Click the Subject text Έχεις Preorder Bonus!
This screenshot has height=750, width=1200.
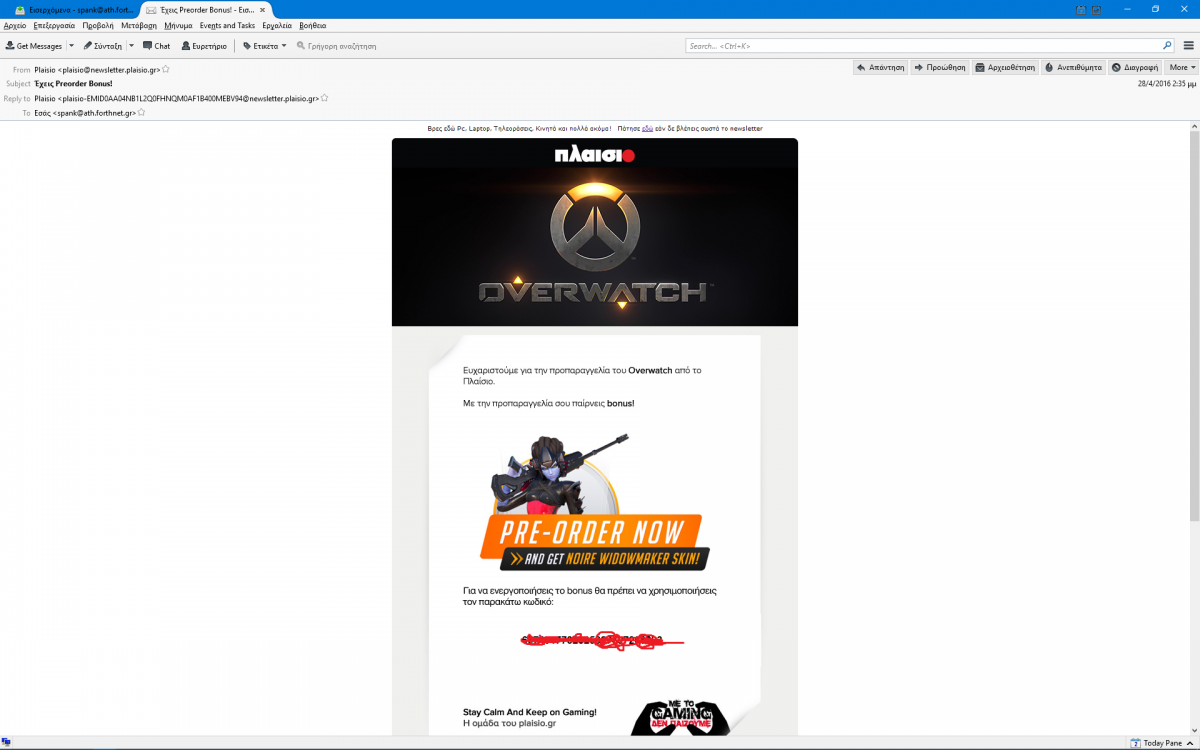pos(74,84)
